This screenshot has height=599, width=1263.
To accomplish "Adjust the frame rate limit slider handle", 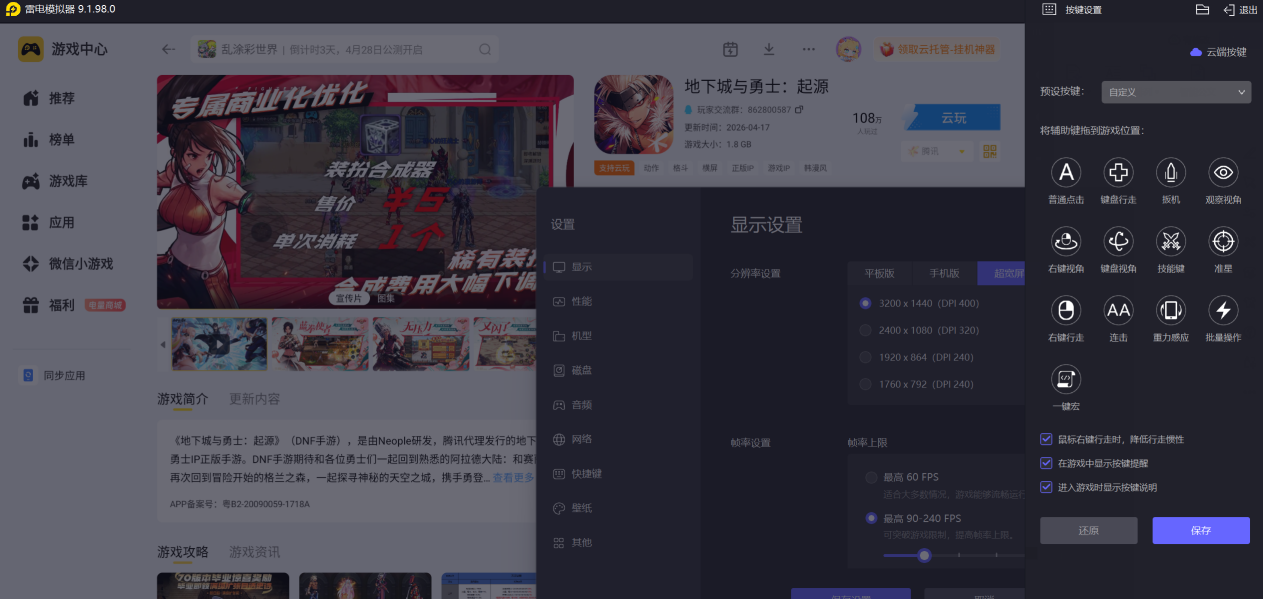I will coord(924,555).
